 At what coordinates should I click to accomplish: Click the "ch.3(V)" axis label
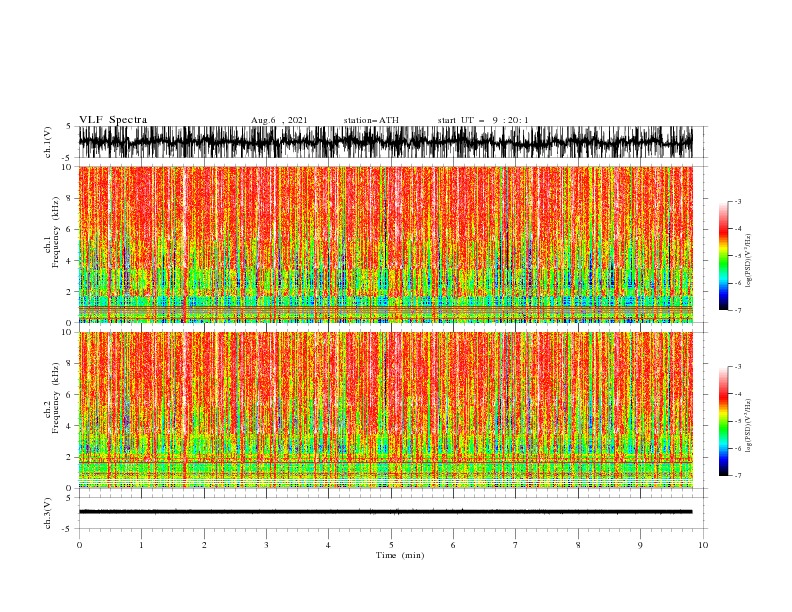pyautogui.click(x=48, y=513)
